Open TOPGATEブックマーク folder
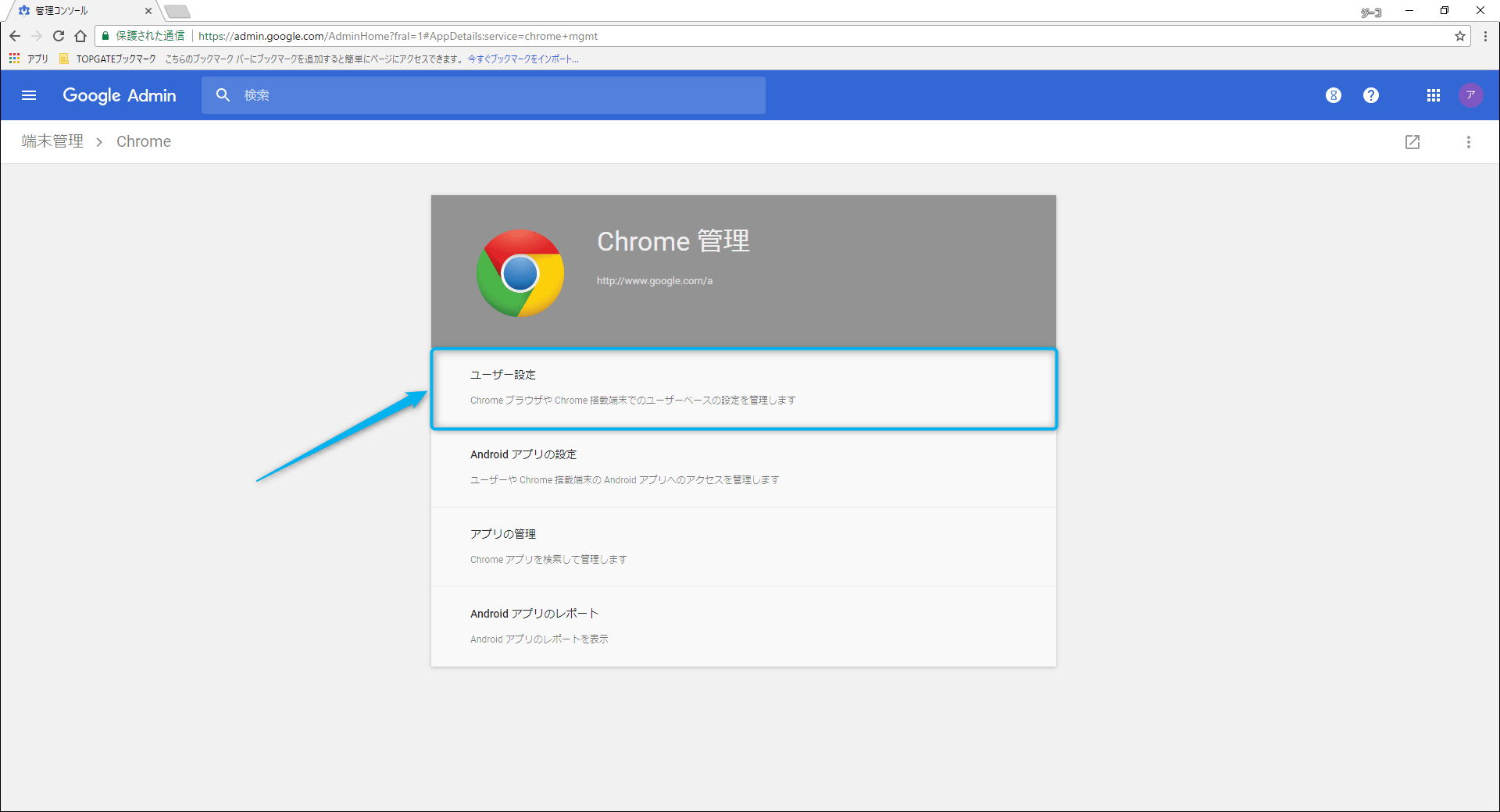 108,59
